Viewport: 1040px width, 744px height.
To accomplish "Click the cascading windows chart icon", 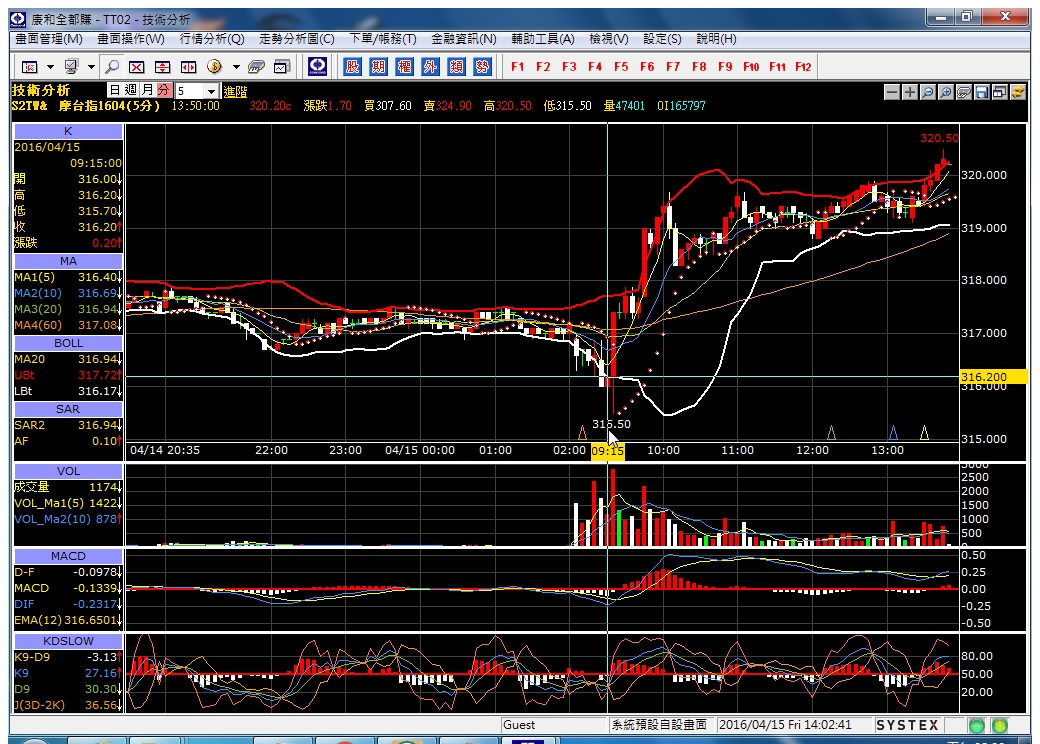I will pos(1000,92).
